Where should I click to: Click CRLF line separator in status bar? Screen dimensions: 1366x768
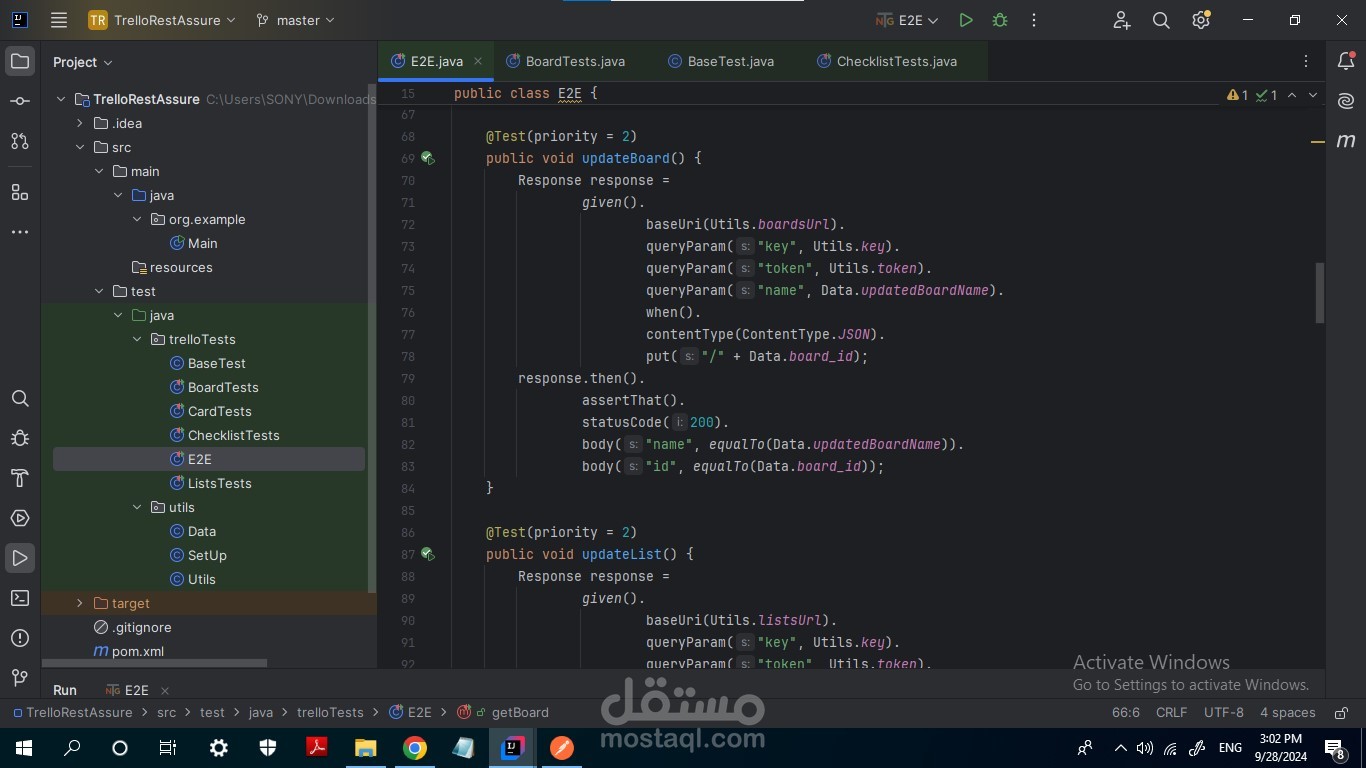1171,713
